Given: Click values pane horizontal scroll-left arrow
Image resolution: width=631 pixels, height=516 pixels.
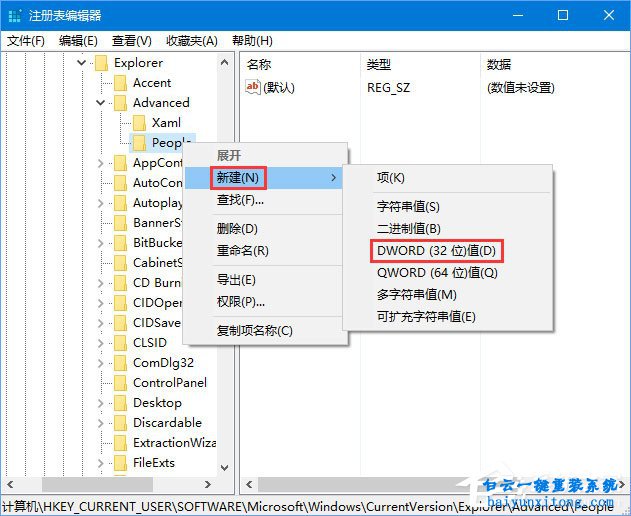Looking at the screenshot, I should 249,485.
